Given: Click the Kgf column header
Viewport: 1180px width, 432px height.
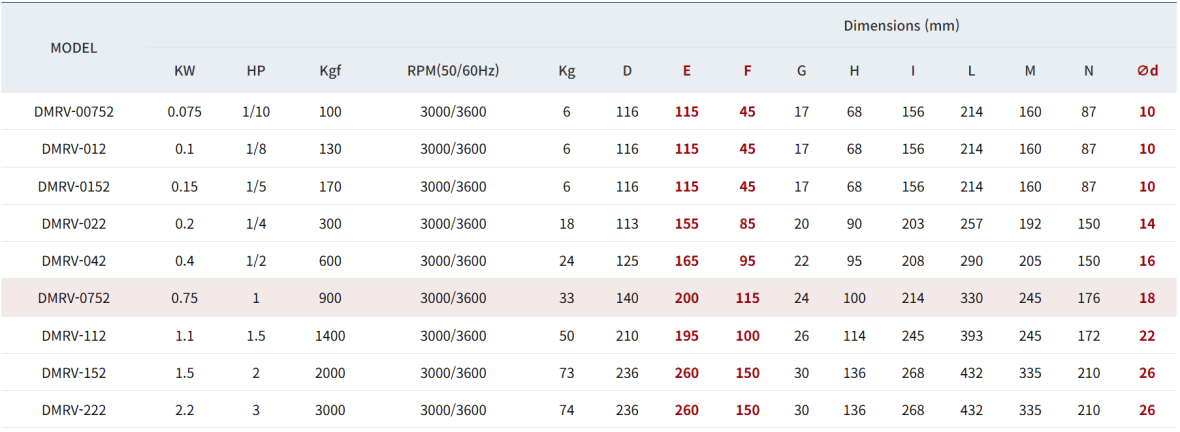Looking at the screenshot, I should coord(330,71).
